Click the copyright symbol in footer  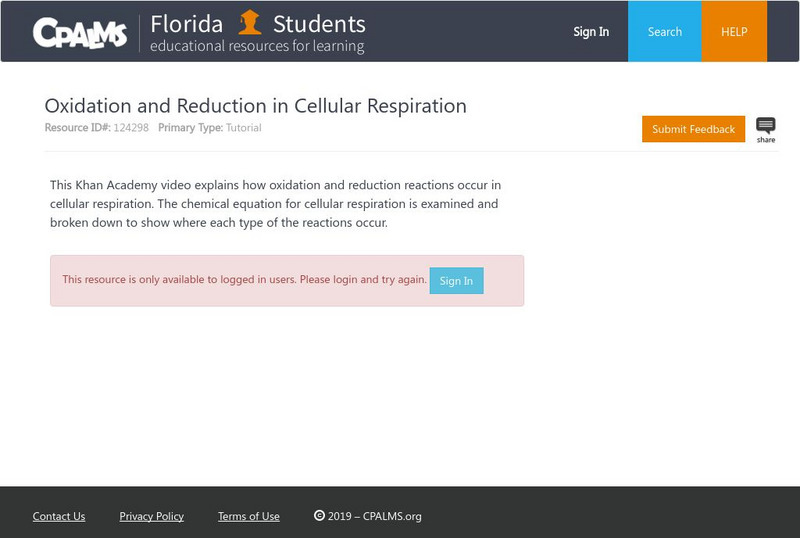(319, 516)
